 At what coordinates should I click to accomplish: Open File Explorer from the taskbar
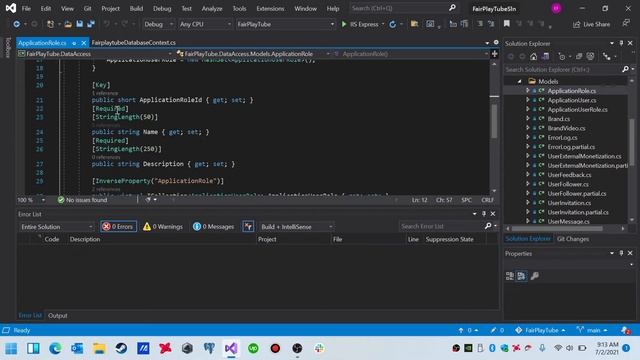pos(99,348)
